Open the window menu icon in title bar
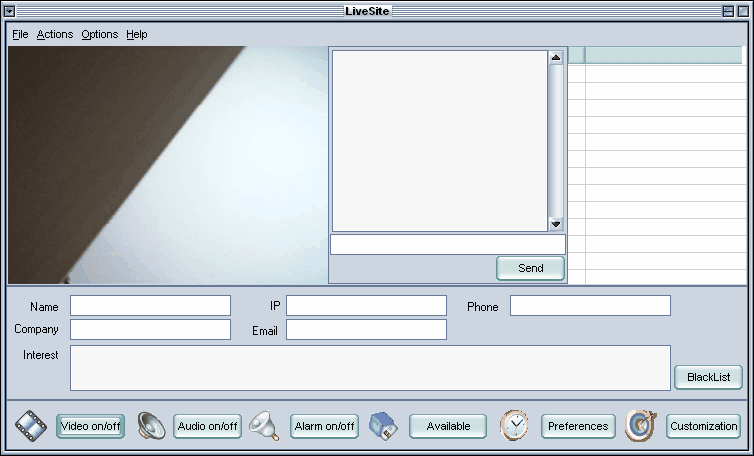The height and width of the screenshot is (456, 754). pyautogui.click(x=9, y=11)
